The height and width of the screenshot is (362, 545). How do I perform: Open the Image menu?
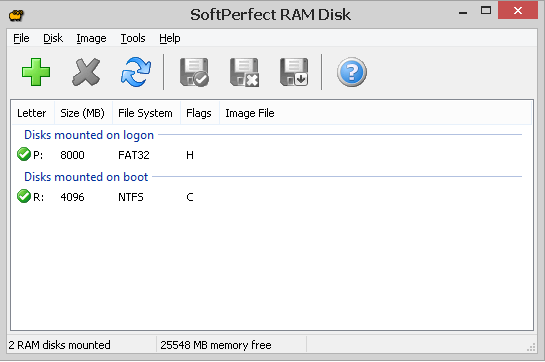click(x=91, y=38)
